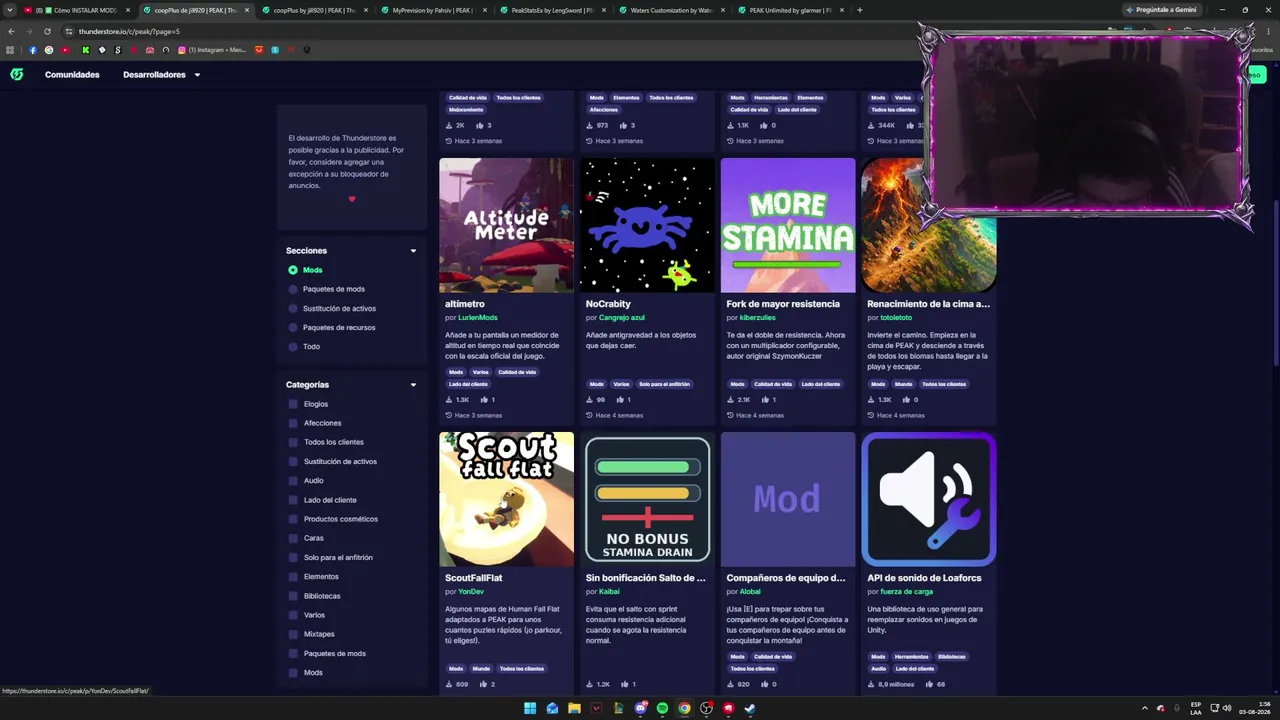Check the Audio category checkbox
This screenshot has width=1280, height=720.
click(x=293, y=481)
